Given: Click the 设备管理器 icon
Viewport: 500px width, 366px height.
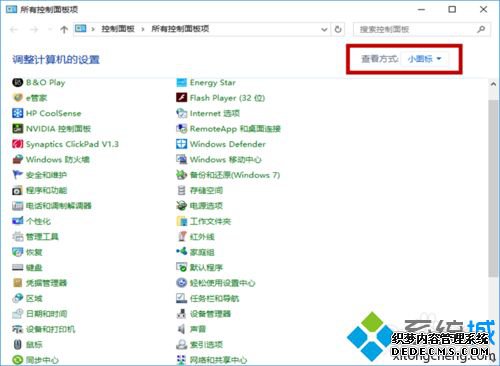Looking at the screenshot, I should pos(181,314).
